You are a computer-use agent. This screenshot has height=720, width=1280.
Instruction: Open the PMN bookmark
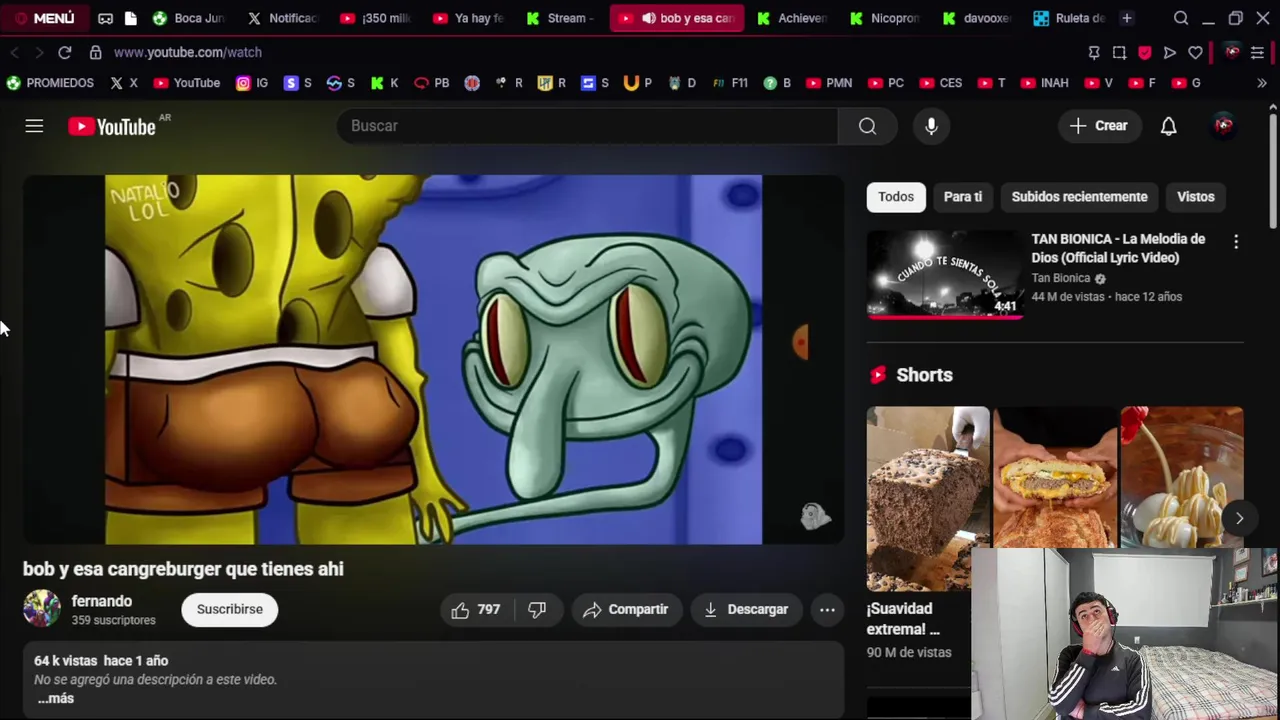click(829, 83)
